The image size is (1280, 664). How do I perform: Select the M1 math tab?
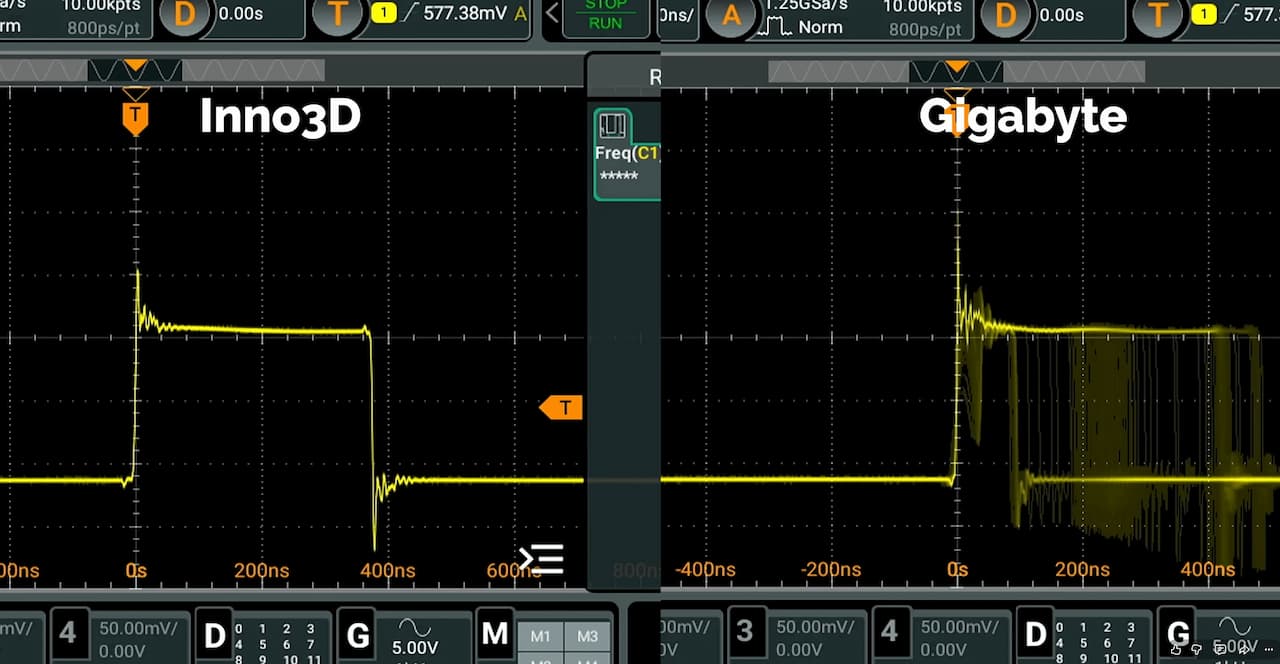pos(541,636)
